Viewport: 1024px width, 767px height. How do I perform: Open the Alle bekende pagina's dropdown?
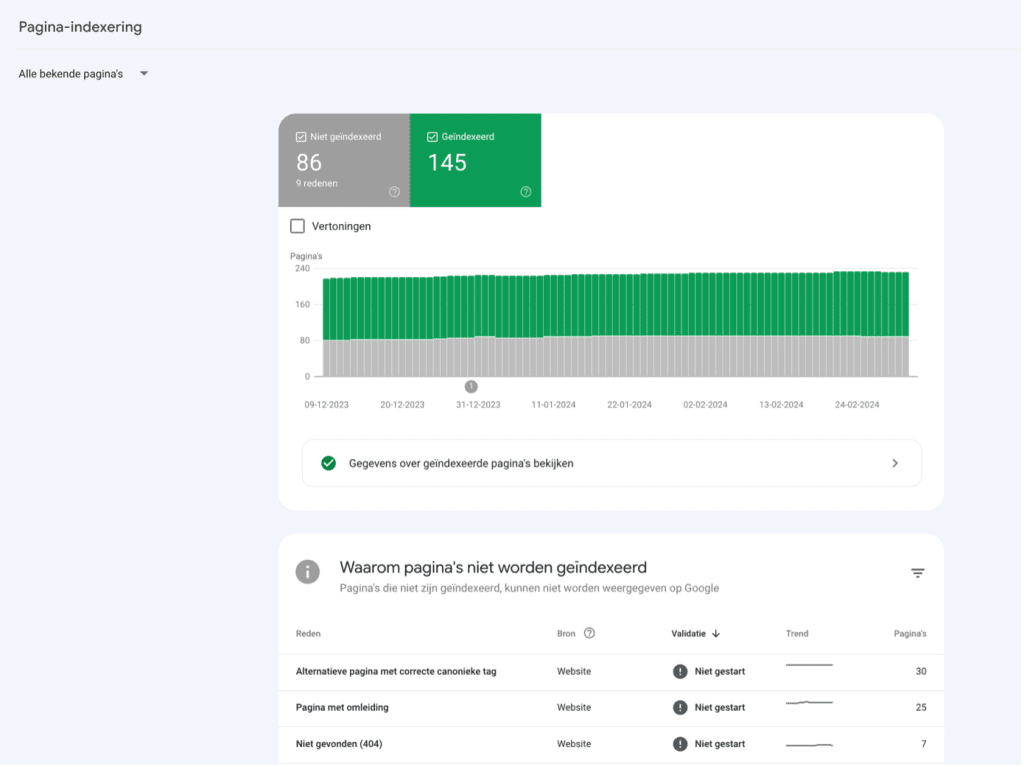(x=84, y=74)
